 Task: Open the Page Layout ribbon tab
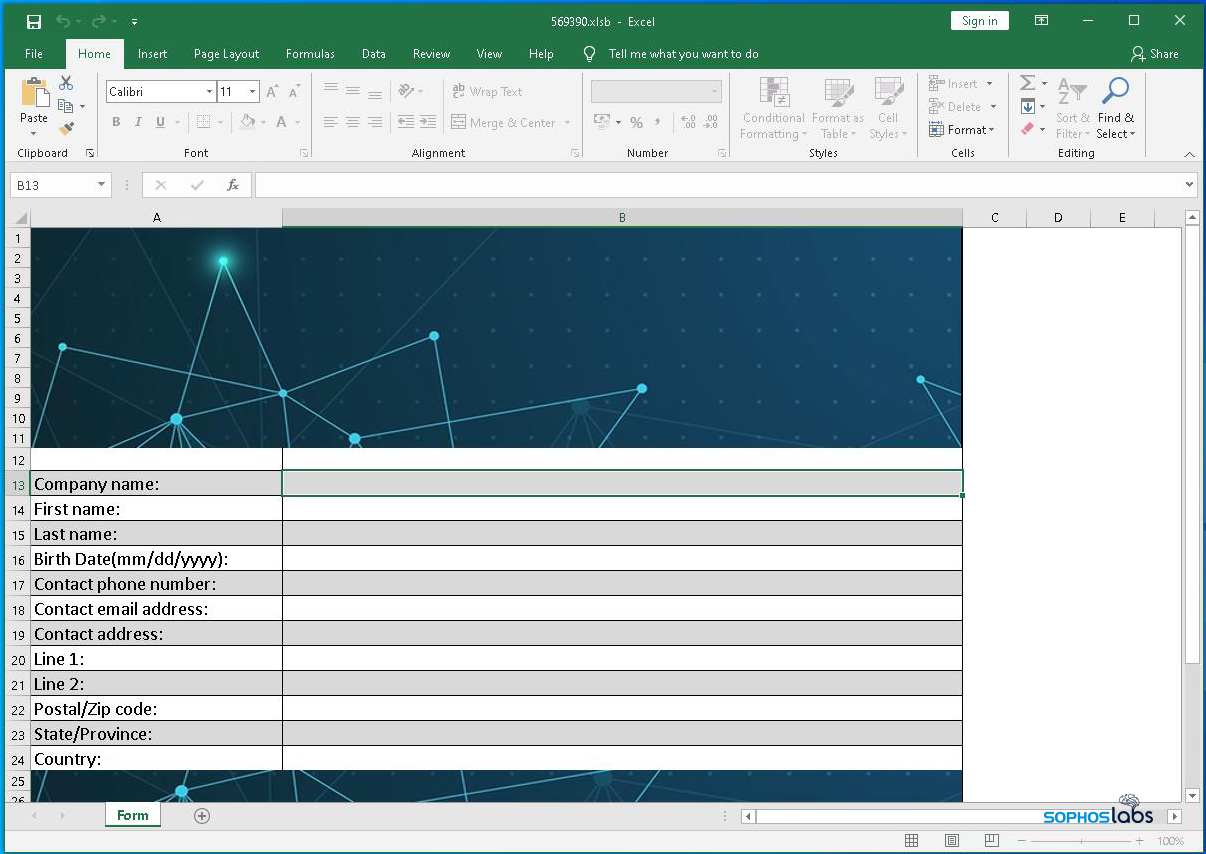pos(226,54)
